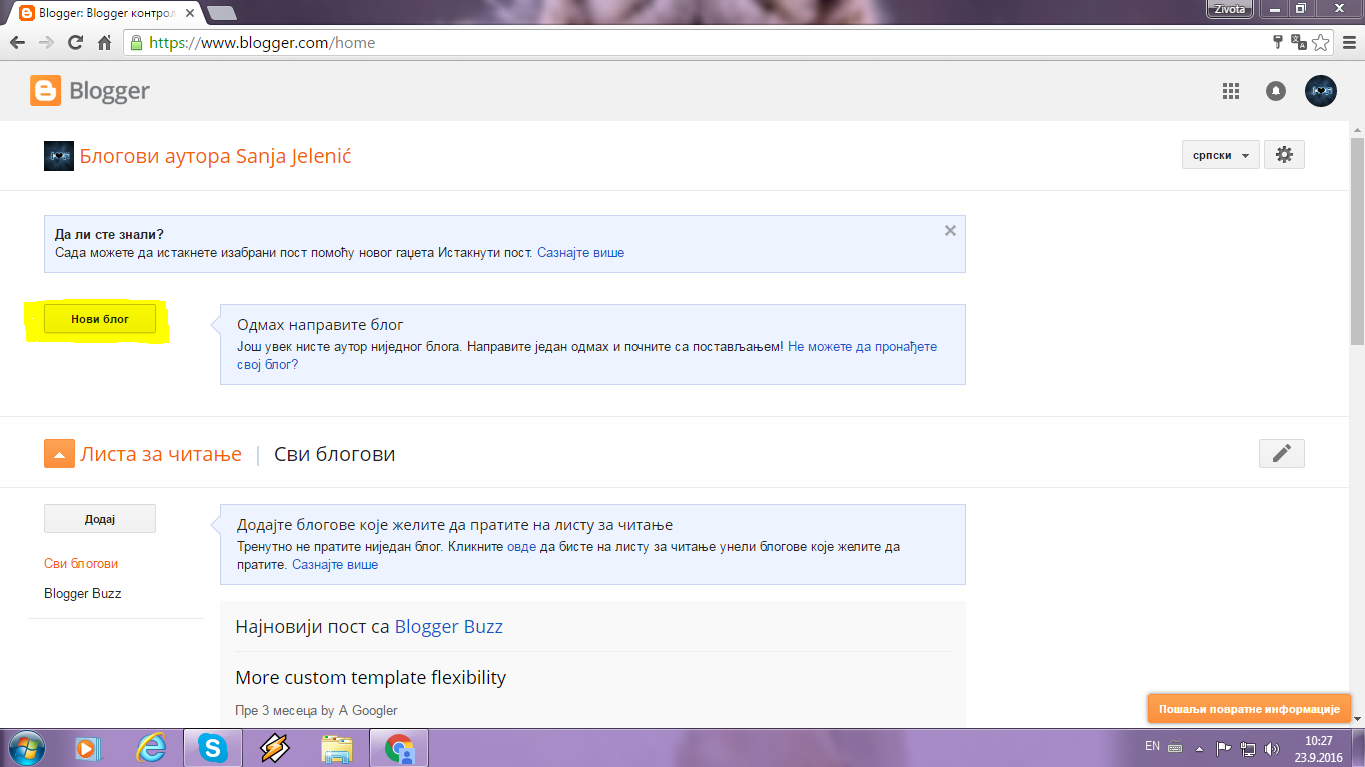Click the saved password key icon

click(x=1278, y=43)
